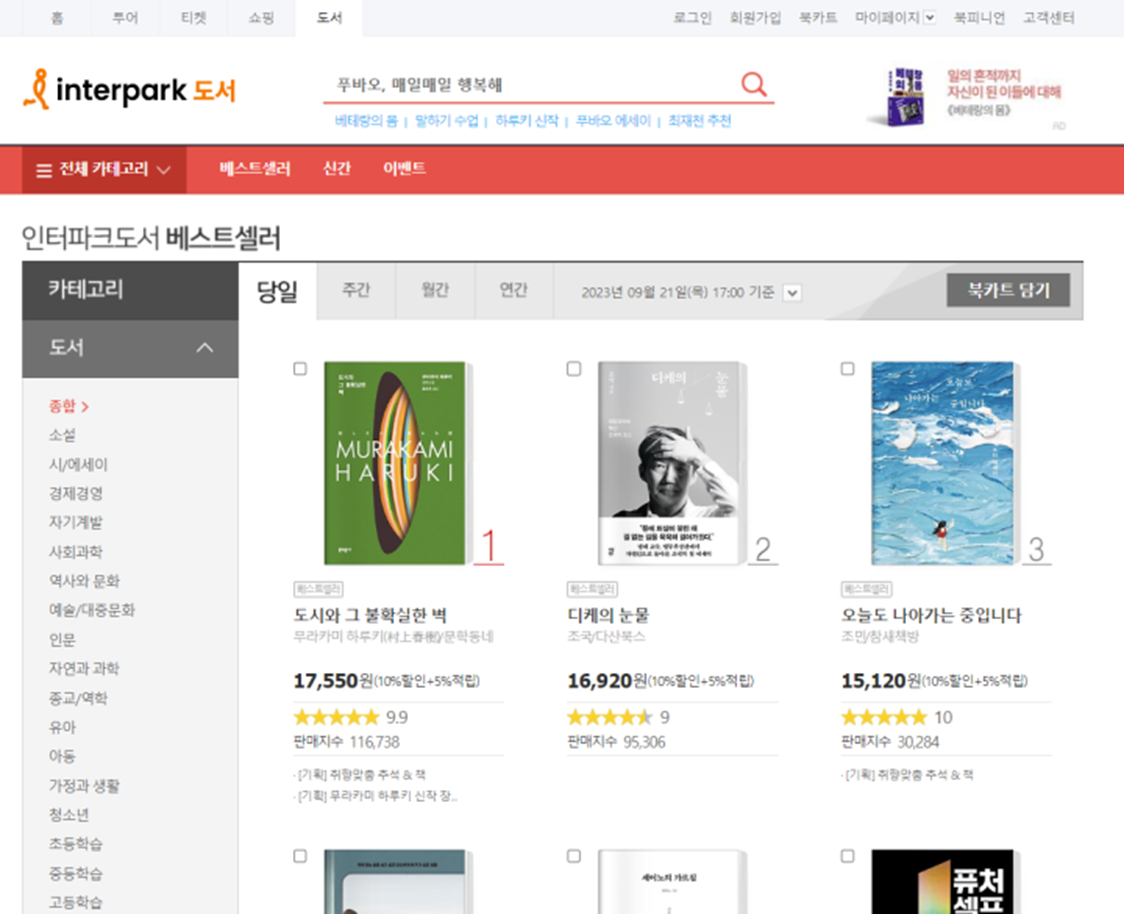The image size is (1124, 914).
Task: Go to the 쇼핑 top tab
Action: coord(262,18)
